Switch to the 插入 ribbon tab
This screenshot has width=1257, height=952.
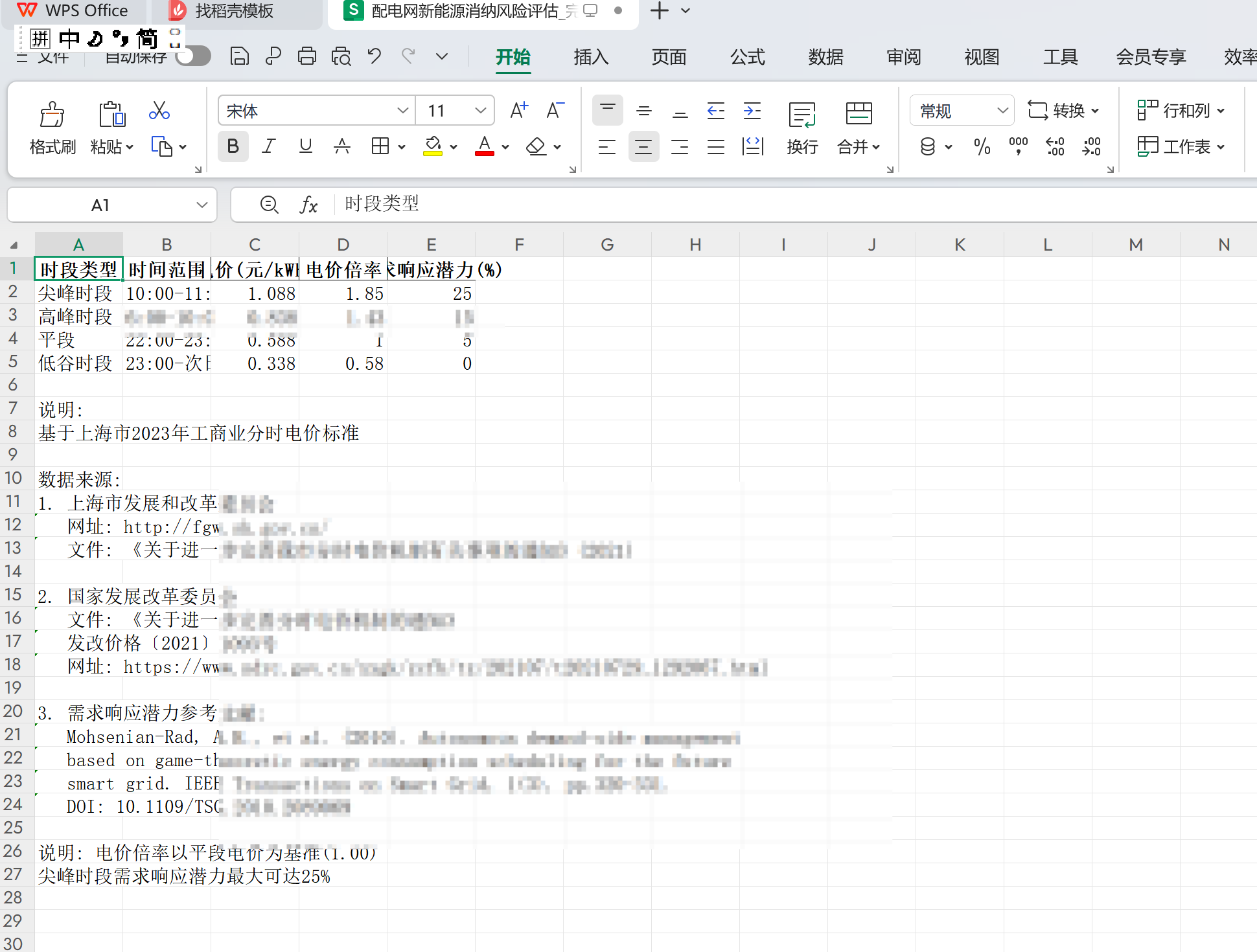(590, 57)
